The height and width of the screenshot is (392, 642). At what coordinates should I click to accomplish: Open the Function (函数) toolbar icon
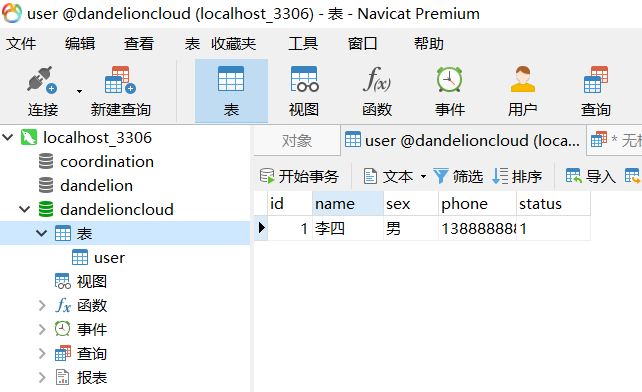tap(377, 79)
